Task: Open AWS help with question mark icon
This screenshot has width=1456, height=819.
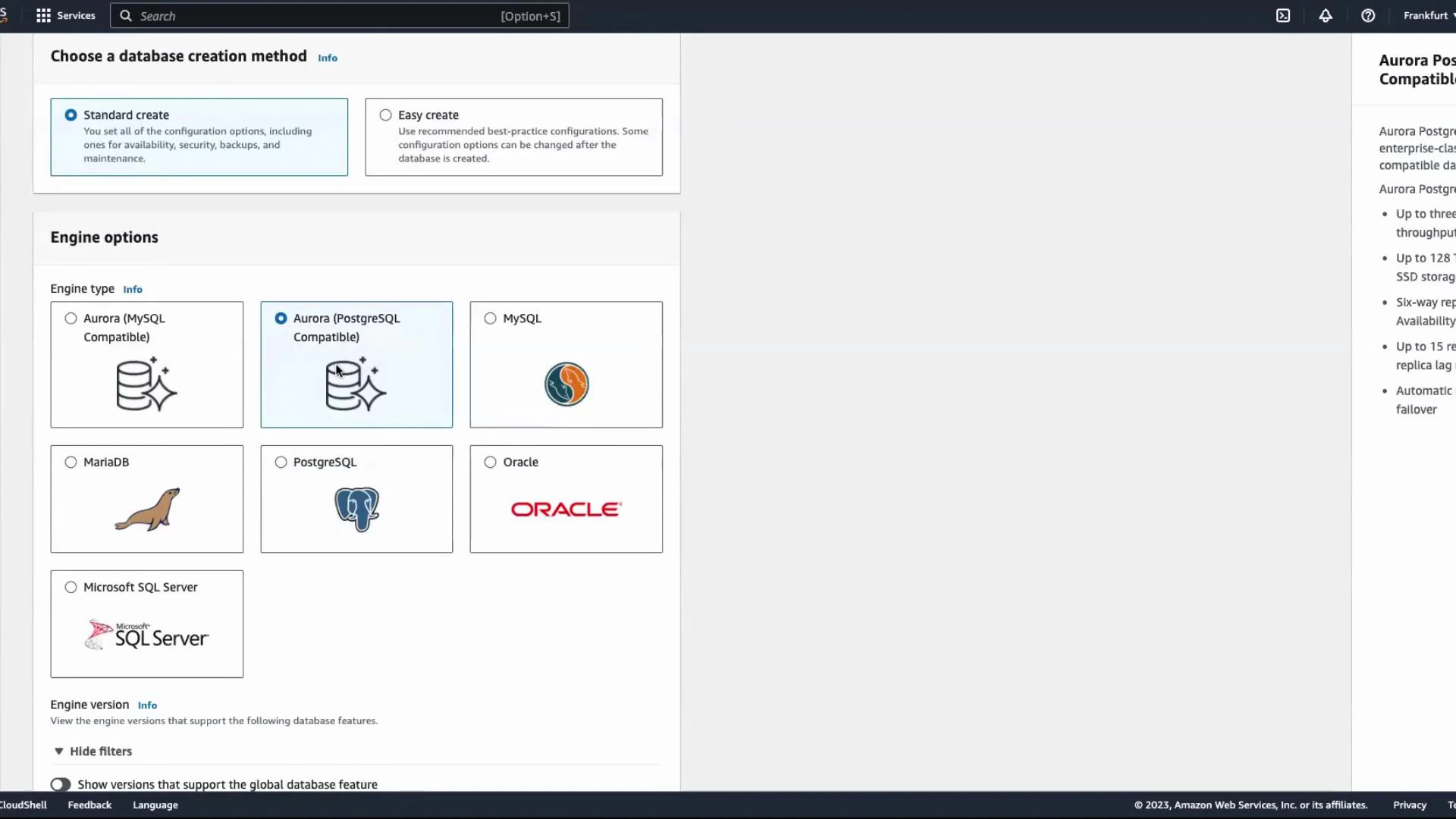Action: pyautogui.click(x=1368, y=15)
